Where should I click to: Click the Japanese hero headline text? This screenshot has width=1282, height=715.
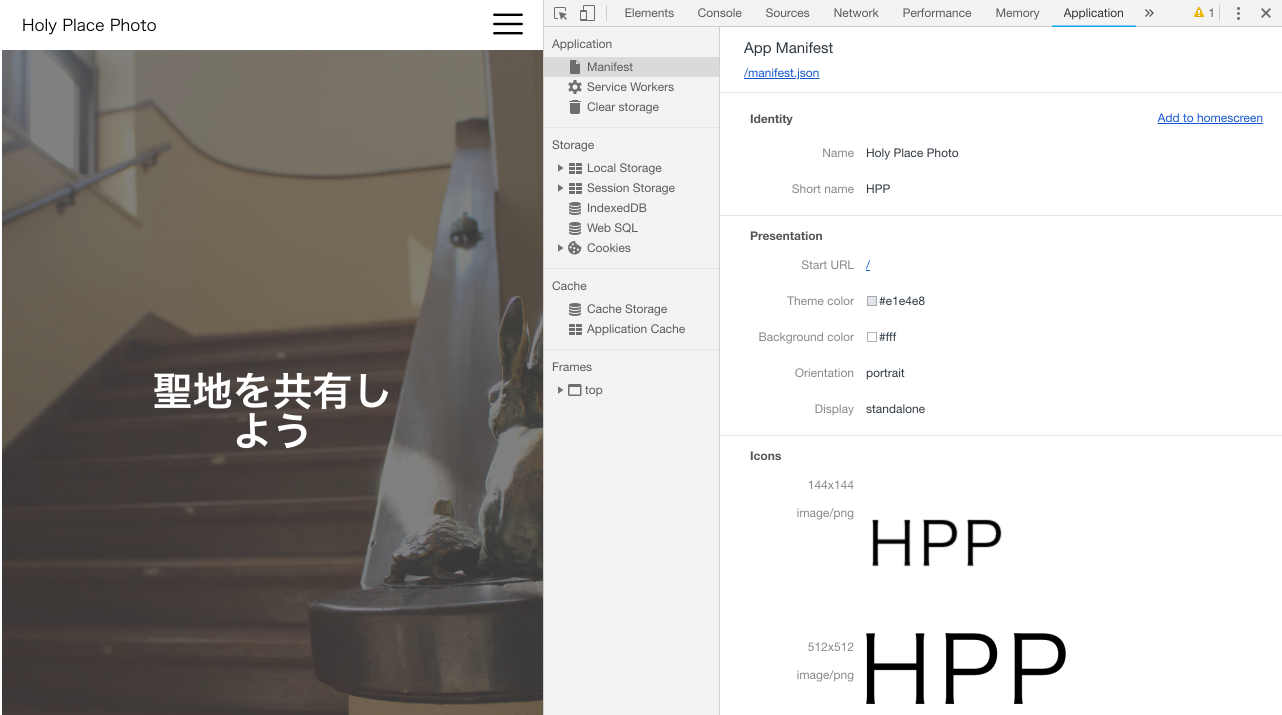click(272, 410)
